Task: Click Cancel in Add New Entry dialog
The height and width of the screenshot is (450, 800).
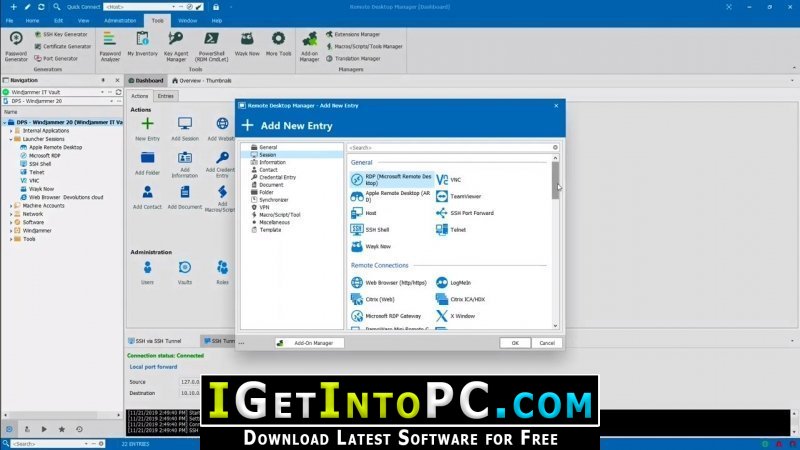Action: [x=546, y=343]
